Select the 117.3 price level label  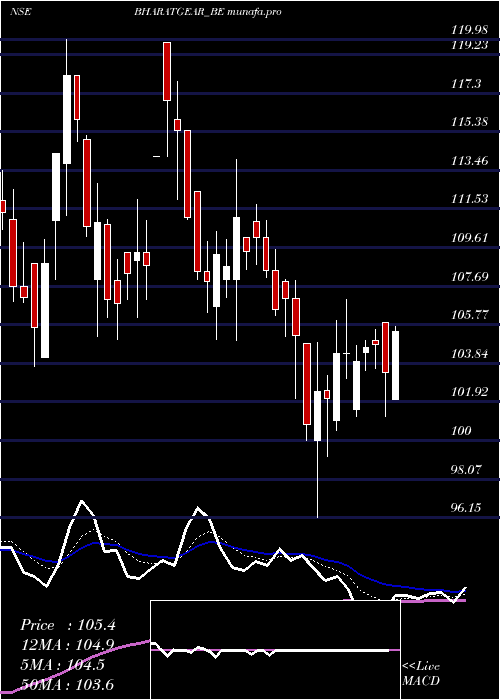(466, 83)
